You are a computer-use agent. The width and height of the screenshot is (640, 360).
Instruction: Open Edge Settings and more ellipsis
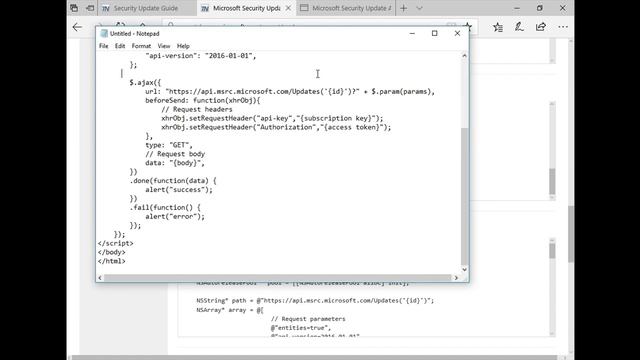pyautogui.click(x=563, y=27)
